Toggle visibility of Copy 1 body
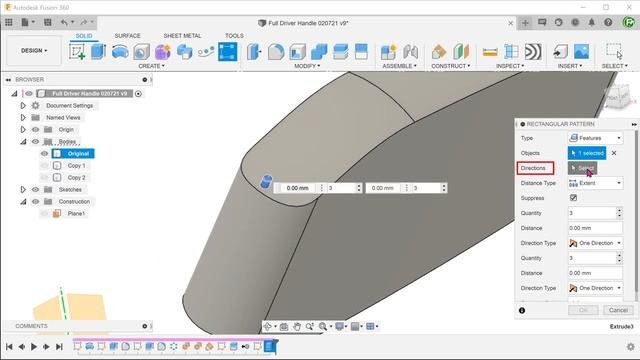The width and height of the screenshot is (640, 360). 44,165
